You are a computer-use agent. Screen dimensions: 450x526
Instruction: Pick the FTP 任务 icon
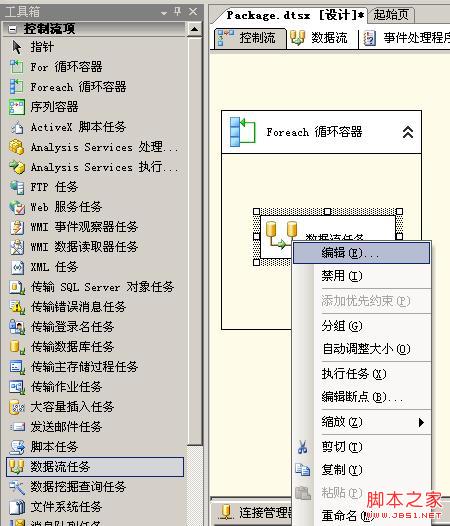(17, 187)
